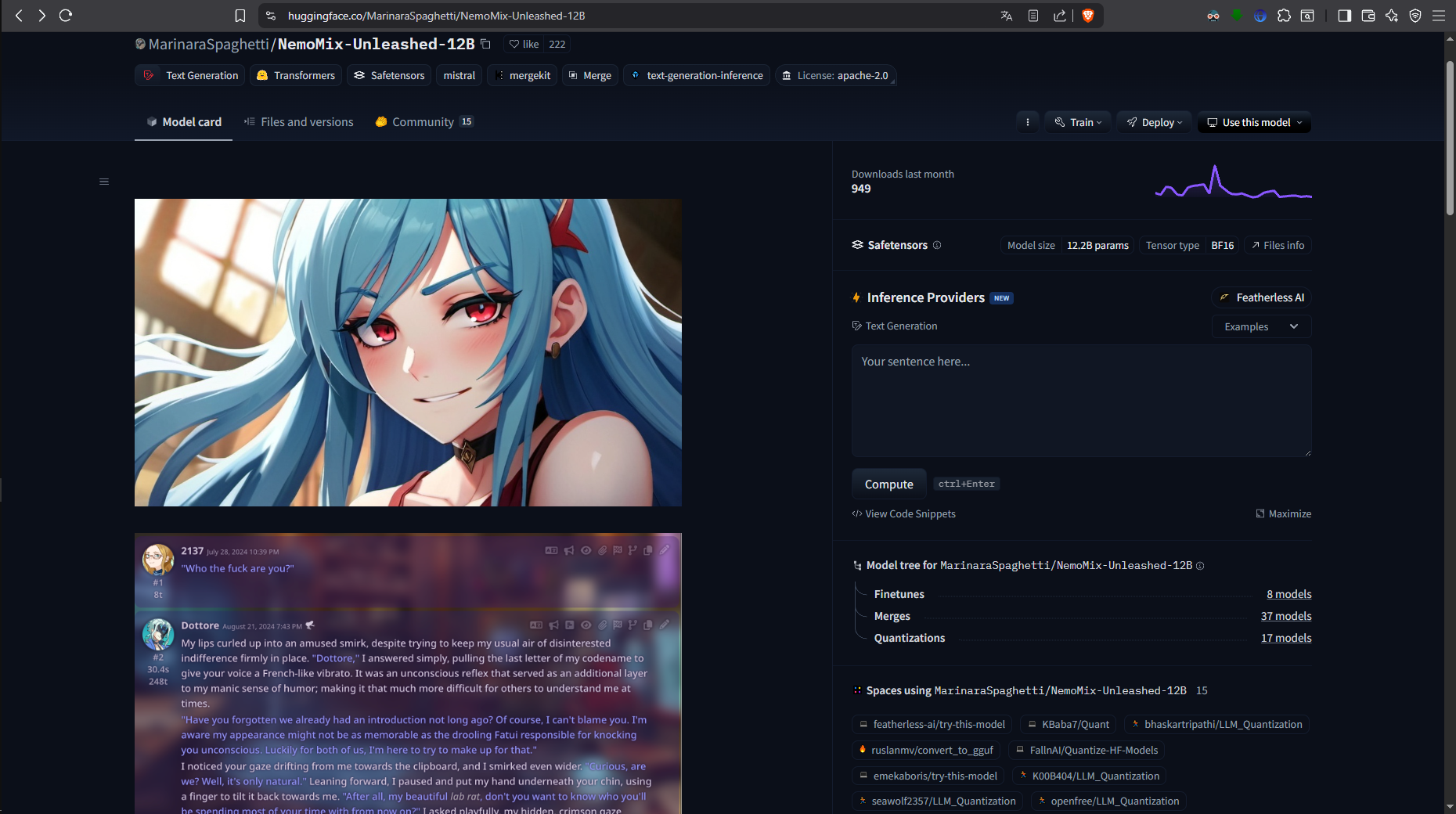Open the Examples dropdown
This screenshot has width=1456, height=814.
click(x=1260, y=326)
